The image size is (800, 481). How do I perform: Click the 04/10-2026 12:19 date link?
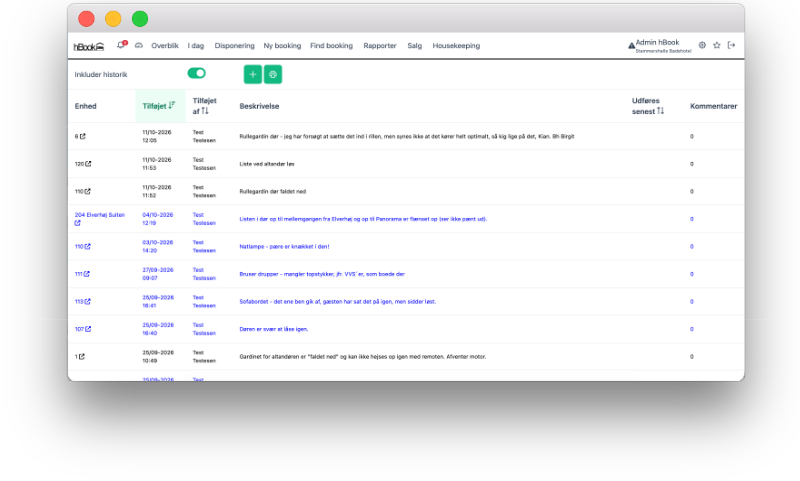click(158, 219)
